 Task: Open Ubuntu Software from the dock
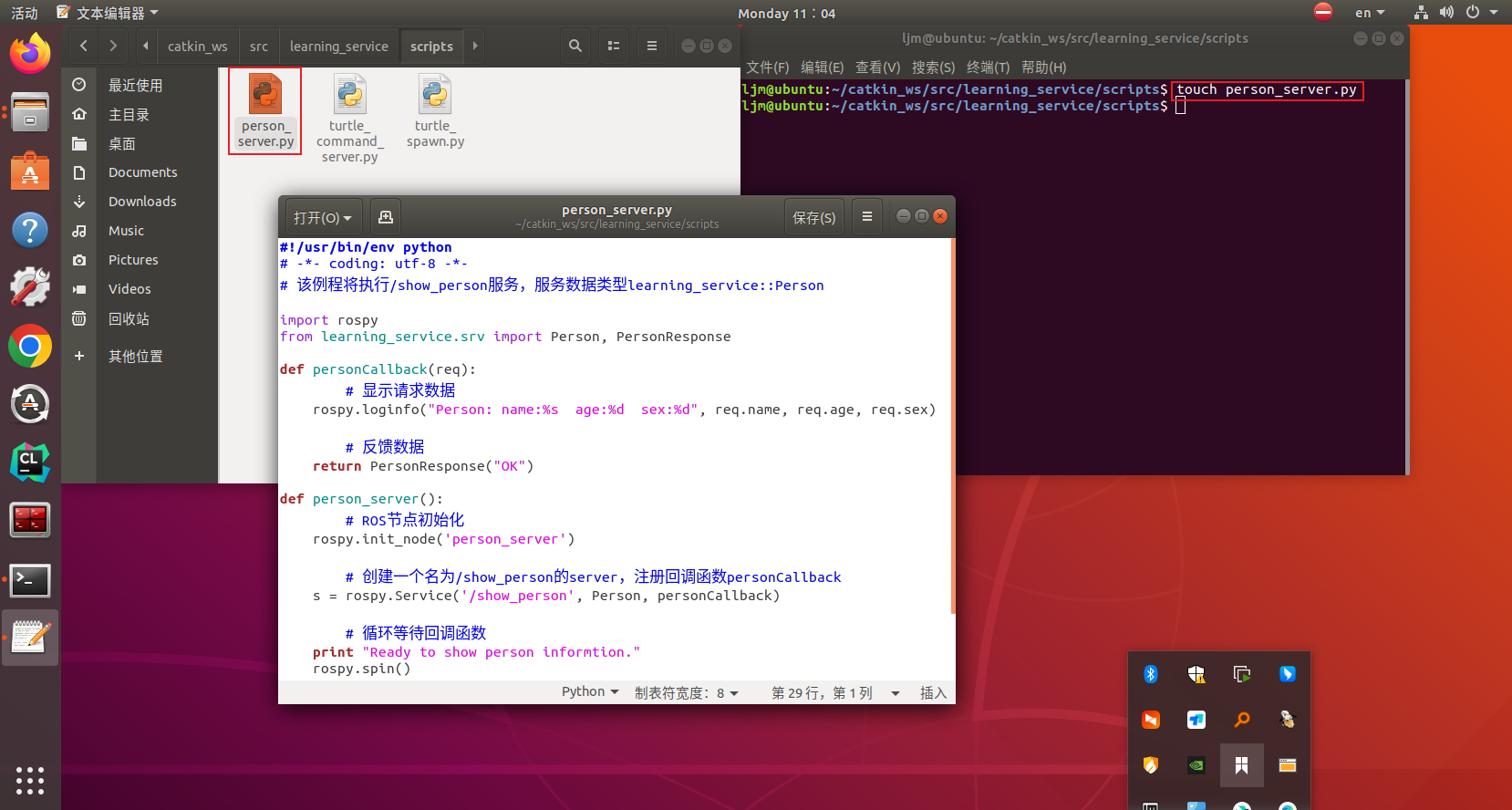click(x=30, y=171)
